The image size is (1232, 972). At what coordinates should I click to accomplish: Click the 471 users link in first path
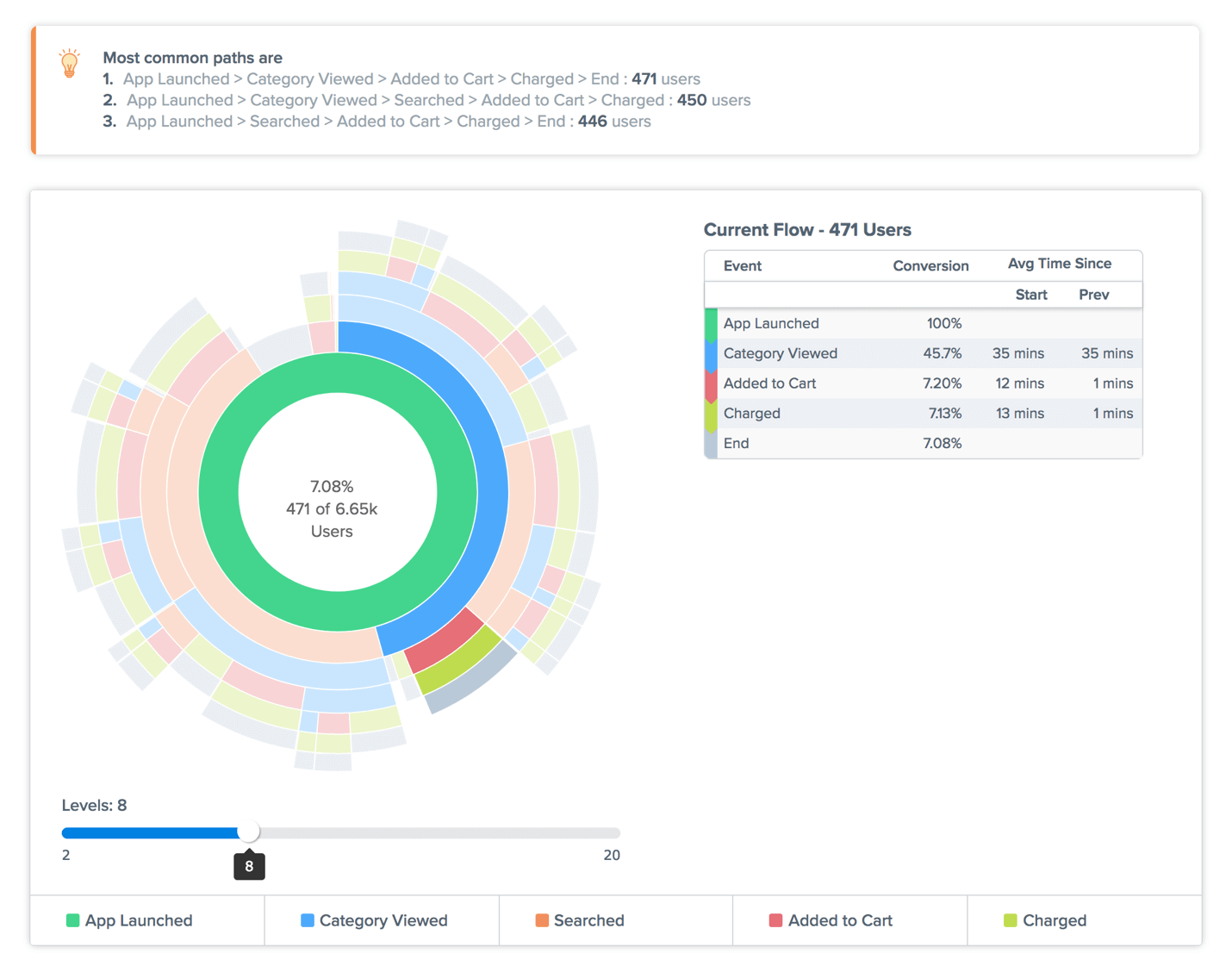[644, 78]
